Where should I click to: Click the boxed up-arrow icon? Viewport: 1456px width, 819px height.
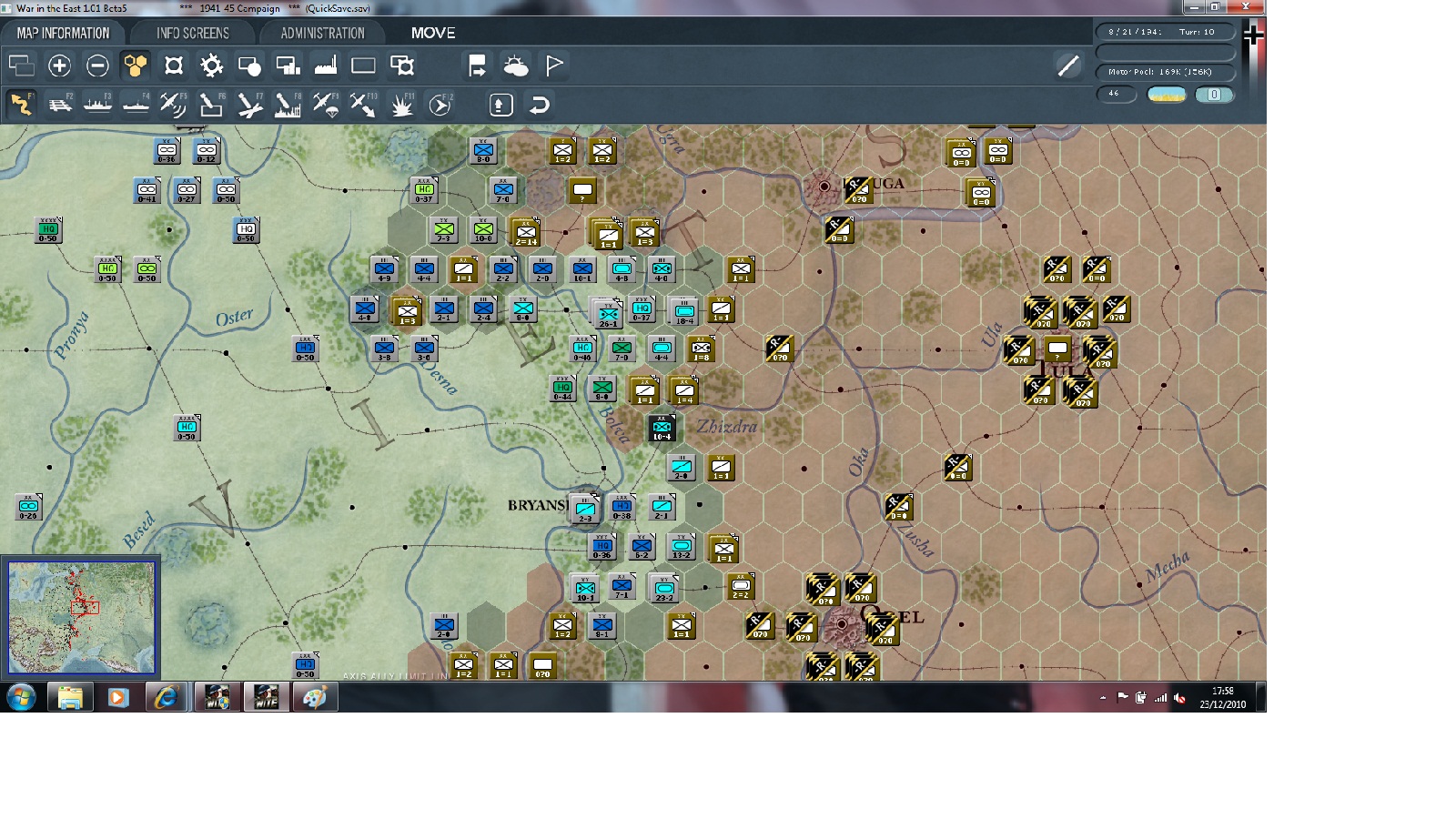[x=501, y=105]
